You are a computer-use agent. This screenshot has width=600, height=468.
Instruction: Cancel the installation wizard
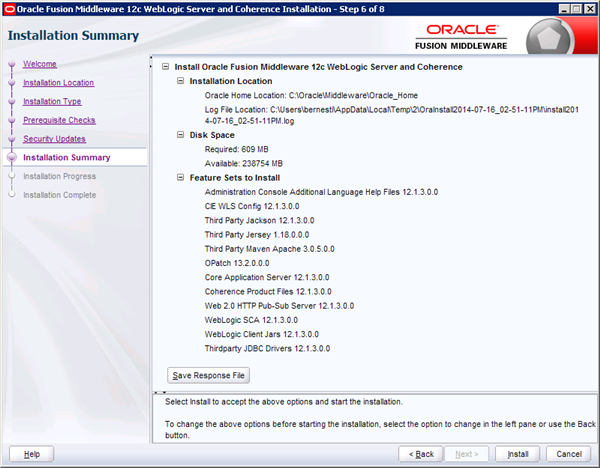569,454
